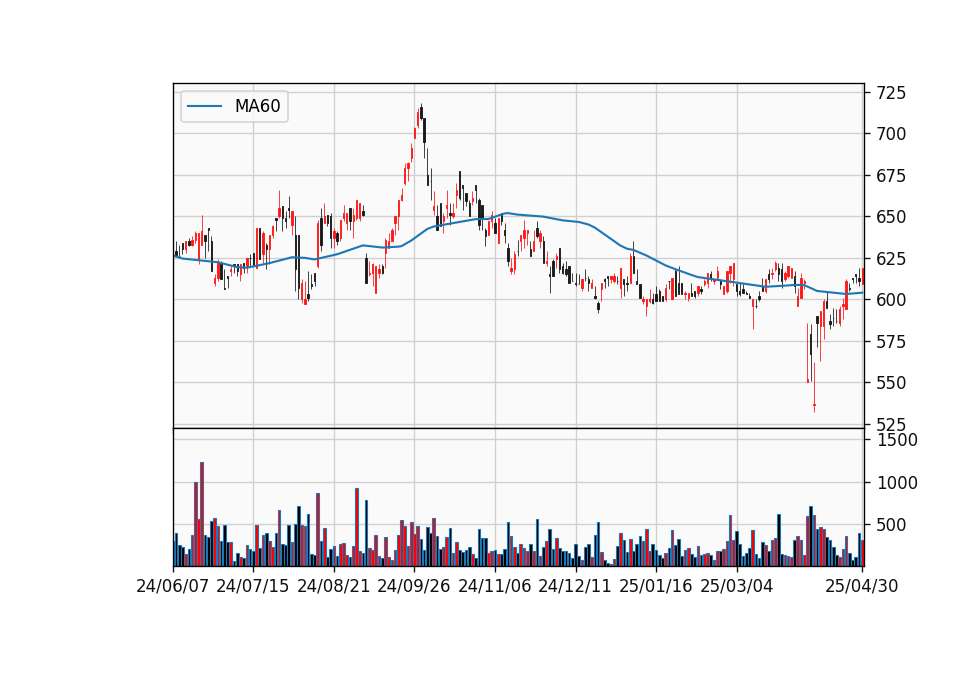Click the 500 volume axis label
This screenshot has height=690, width=960.
pos(891,525)
